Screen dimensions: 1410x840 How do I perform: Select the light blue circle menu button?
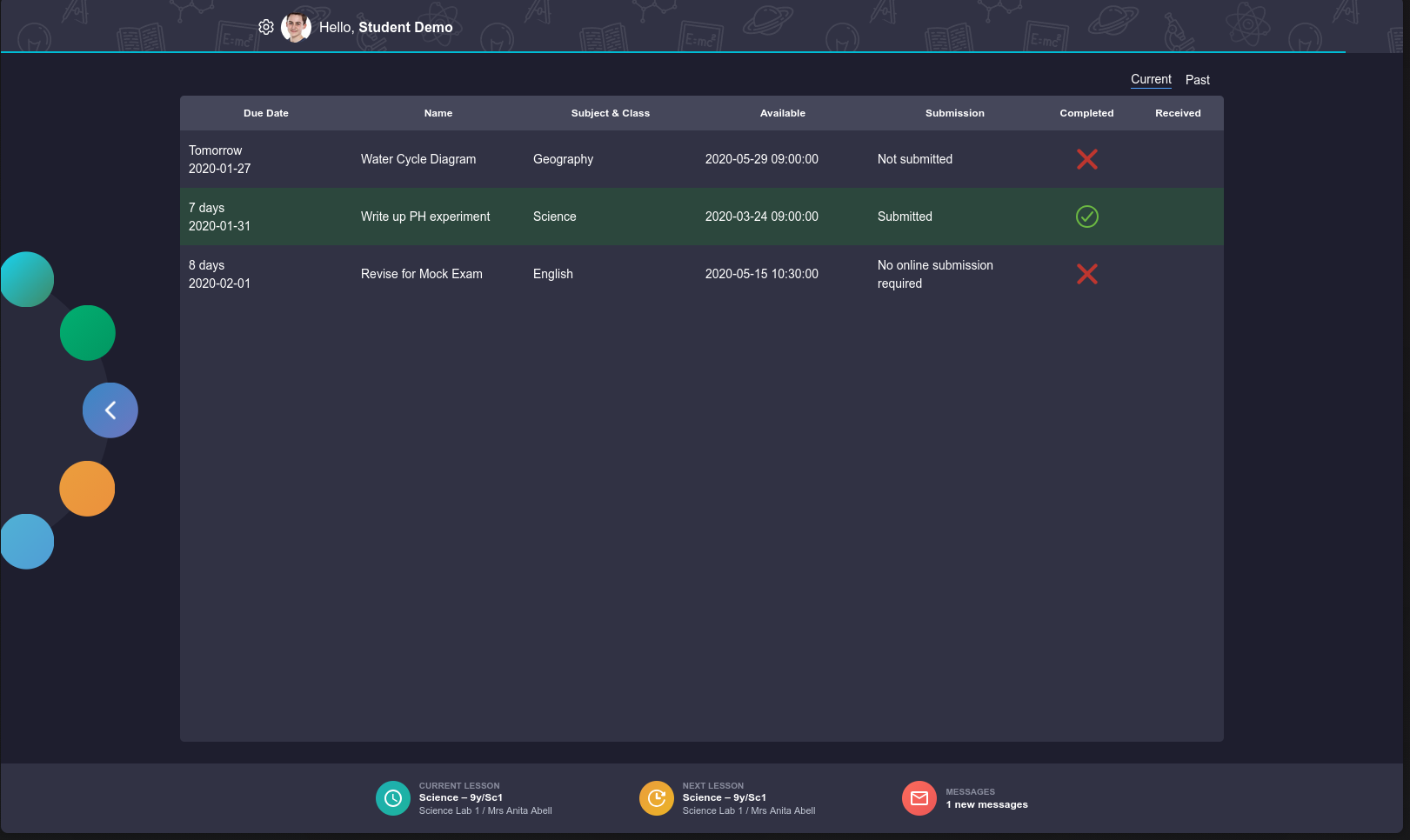(x=27, y=542)
